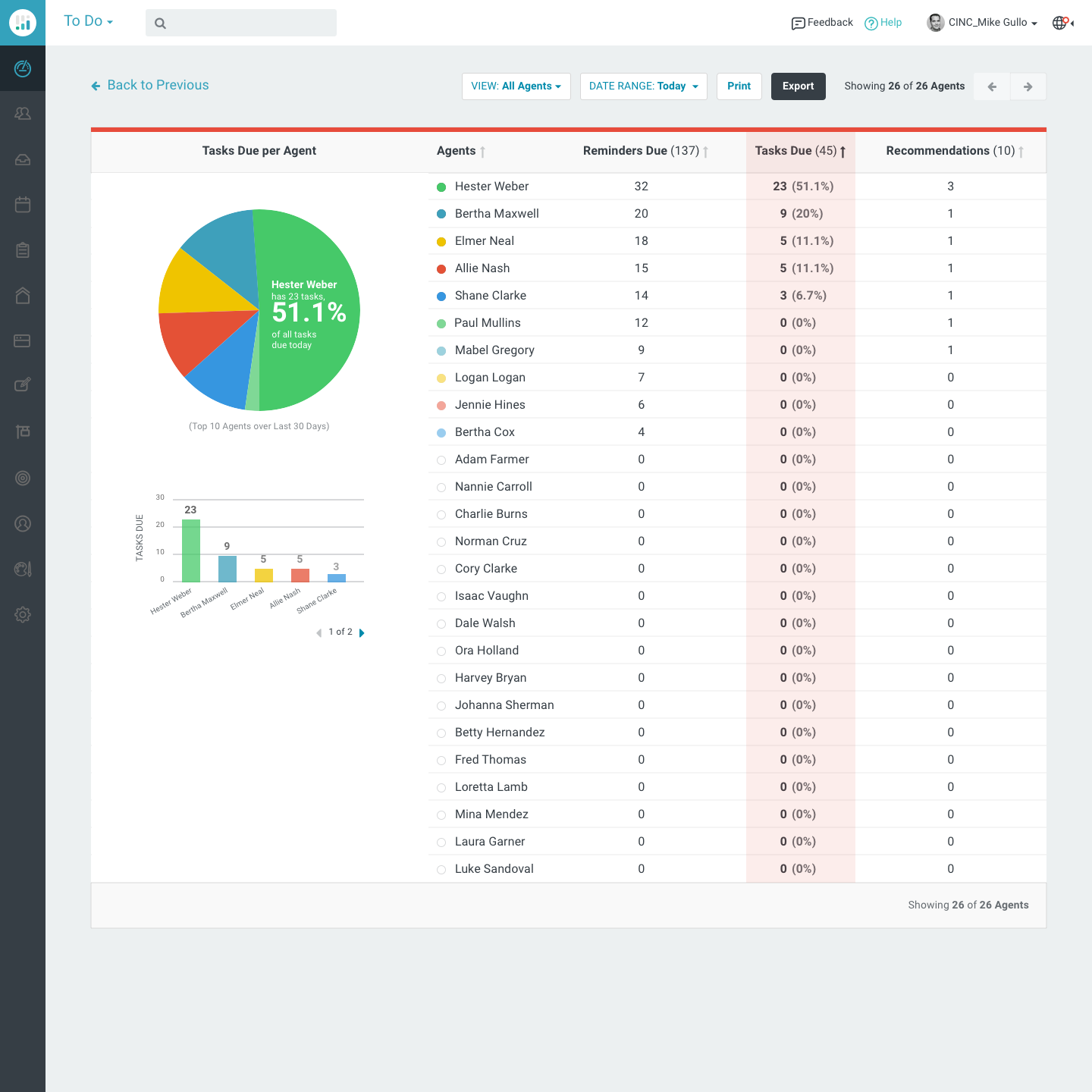Toggle Nannie Carroll empty legend circle
The image size is (1092, 1092).
pos(441,488)
